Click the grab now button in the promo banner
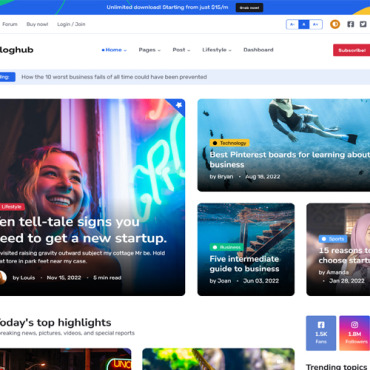Viewport: 370px width, 370px height. 249,8
